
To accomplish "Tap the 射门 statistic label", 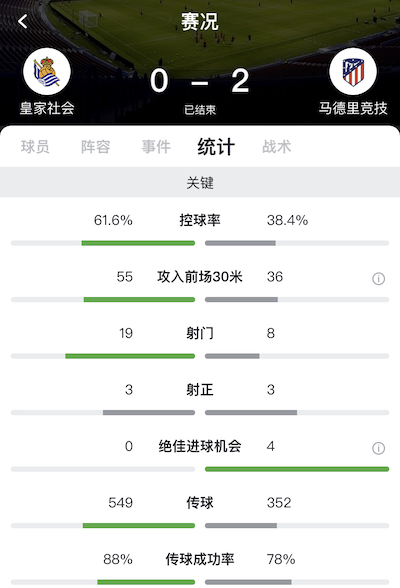I will tap(200, 333).
